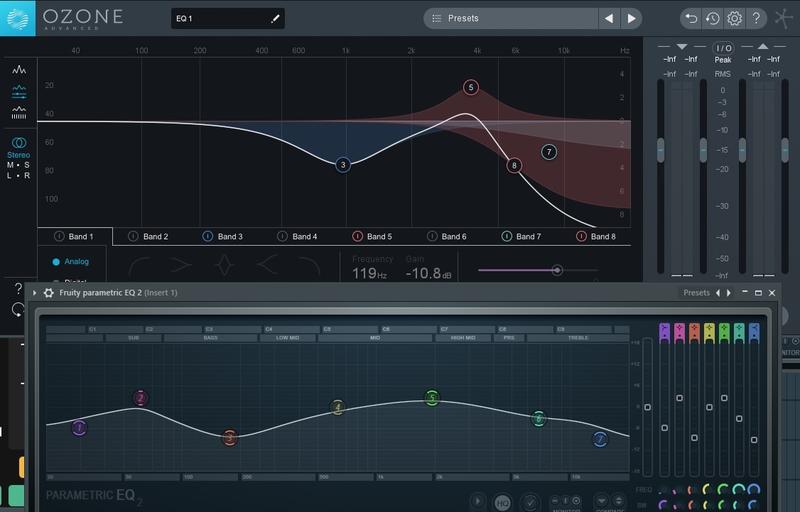
Task: Click the RMS meter label
Action: [722, 74]
